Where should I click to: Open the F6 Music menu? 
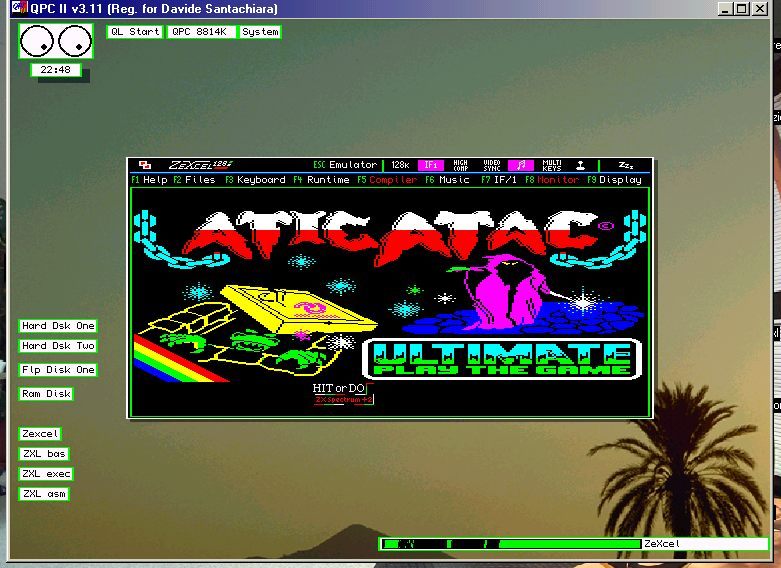point(447,180)
